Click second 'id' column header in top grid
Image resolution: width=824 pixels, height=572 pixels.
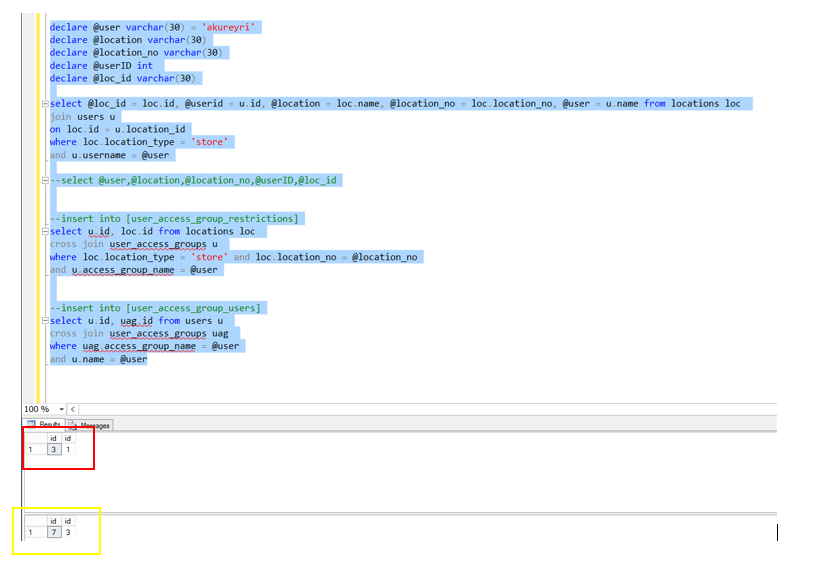pos(68,438)
